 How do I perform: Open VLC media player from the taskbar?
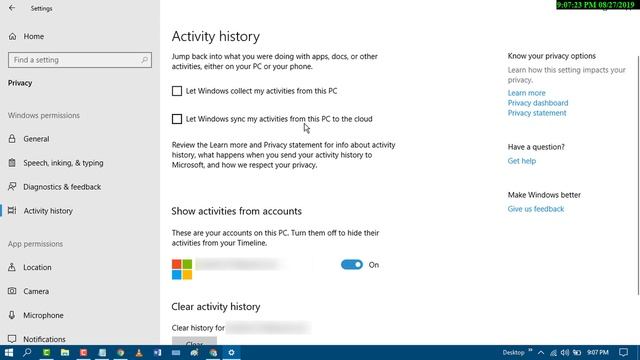click(139, 353)
